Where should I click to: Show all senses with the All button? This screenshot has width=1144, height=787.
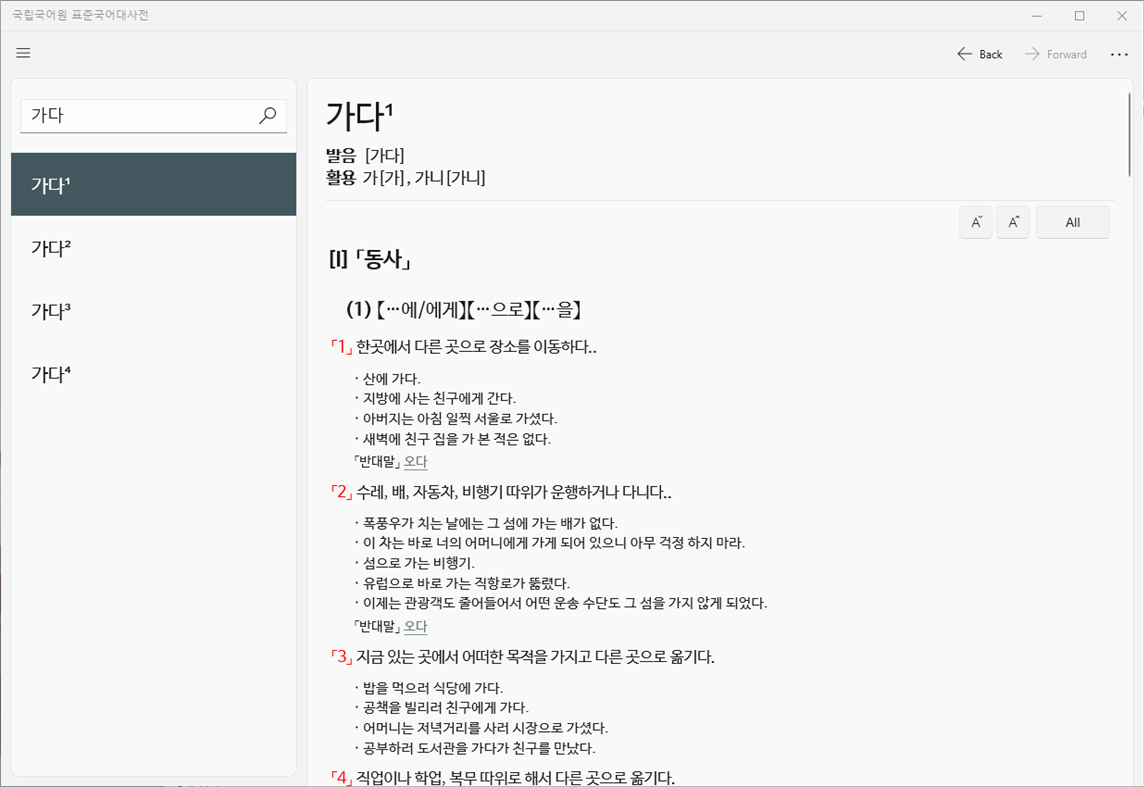(x=1072, y=222)
